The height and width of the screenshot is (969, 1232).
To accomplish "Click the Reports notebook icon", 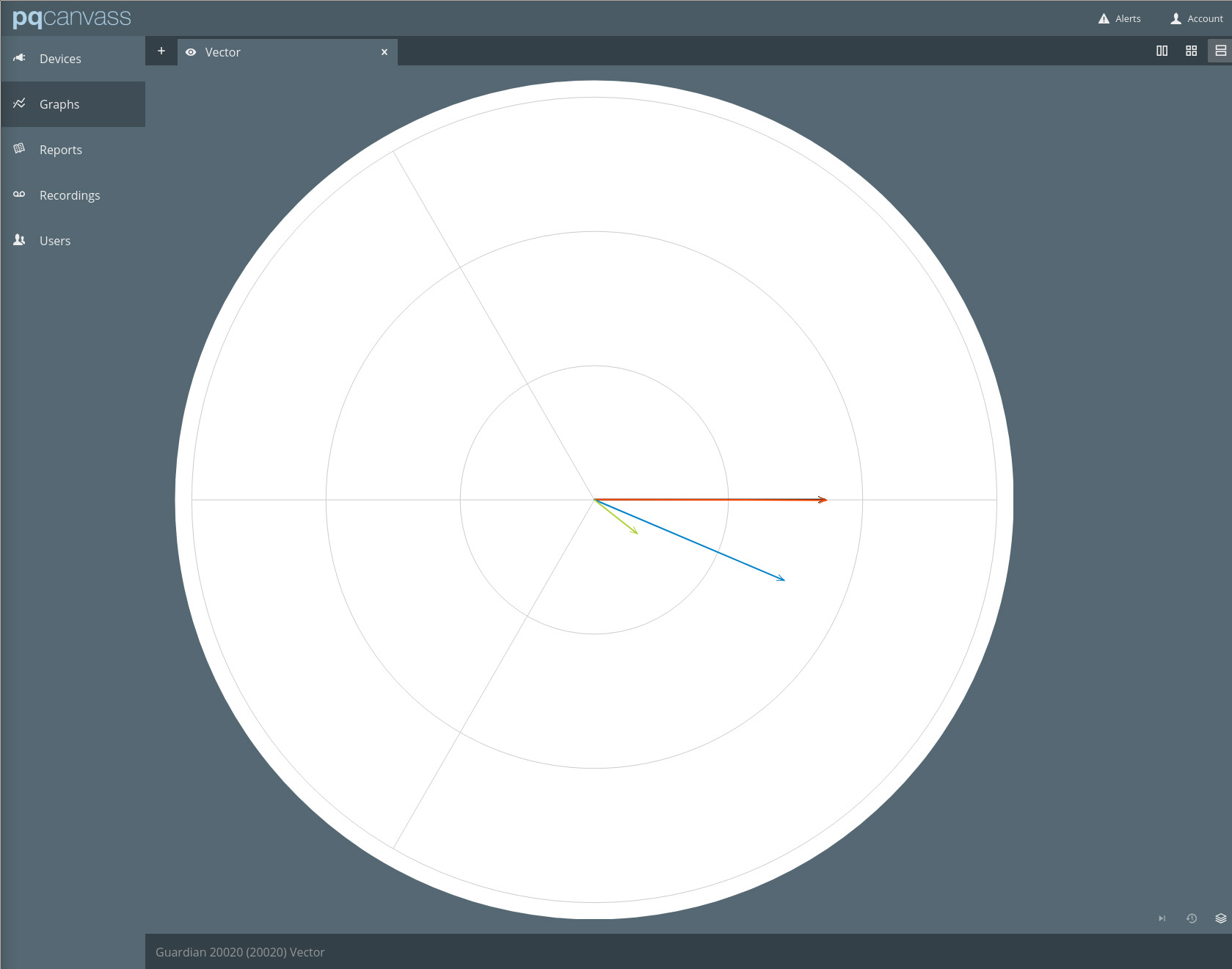I will (19, 149).
